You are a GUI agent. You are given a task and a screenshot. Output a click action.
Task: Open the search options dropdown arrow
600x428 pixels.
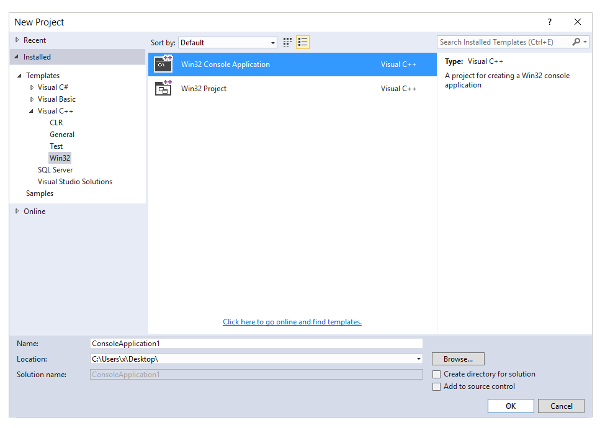coord(585,42)
